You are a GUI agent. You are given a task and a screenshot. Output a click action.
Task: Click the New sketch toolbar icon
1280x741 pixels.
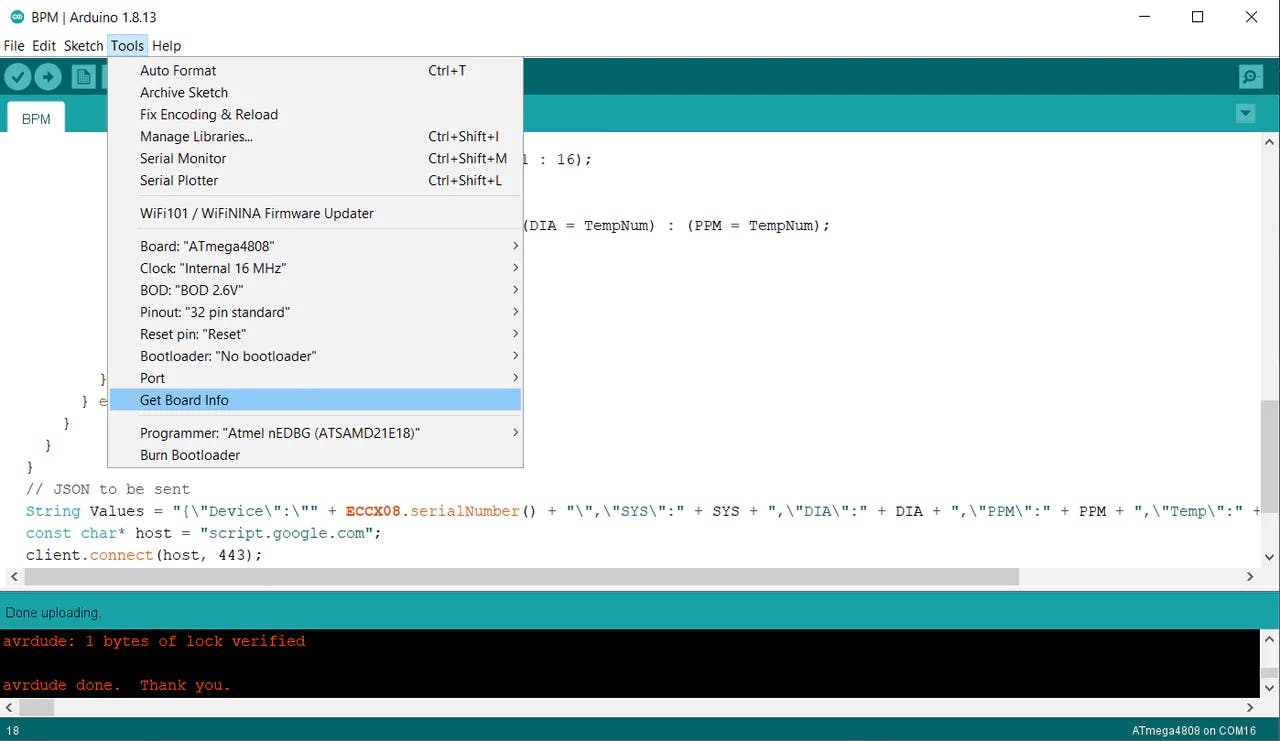(84, 77)
